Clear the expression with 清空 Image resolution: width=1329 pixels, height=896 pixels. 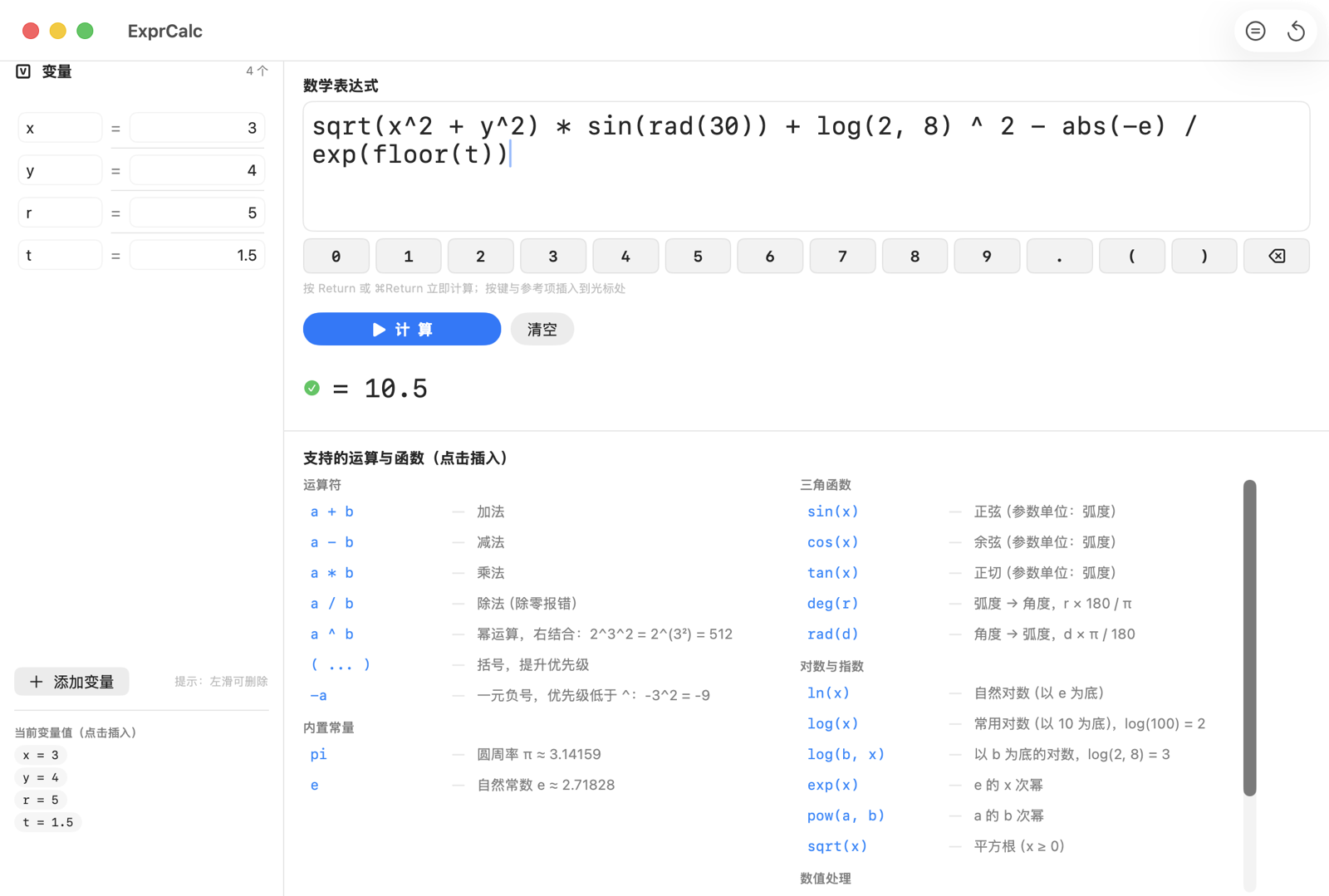click(542, 329)
